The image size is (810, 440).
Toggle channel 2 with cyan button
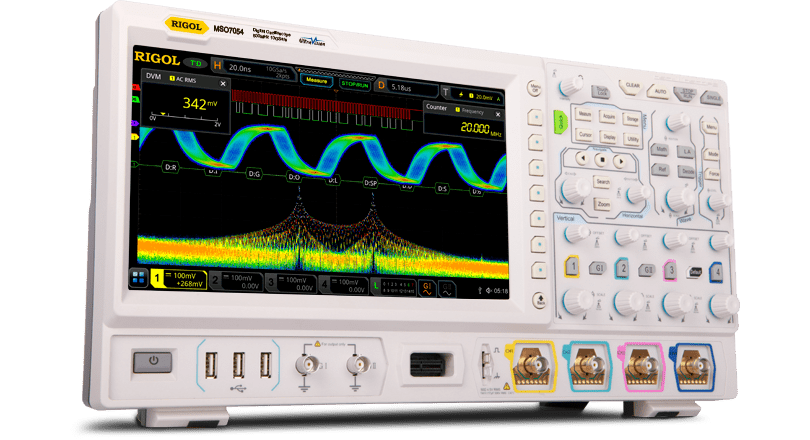coord(622,268)
